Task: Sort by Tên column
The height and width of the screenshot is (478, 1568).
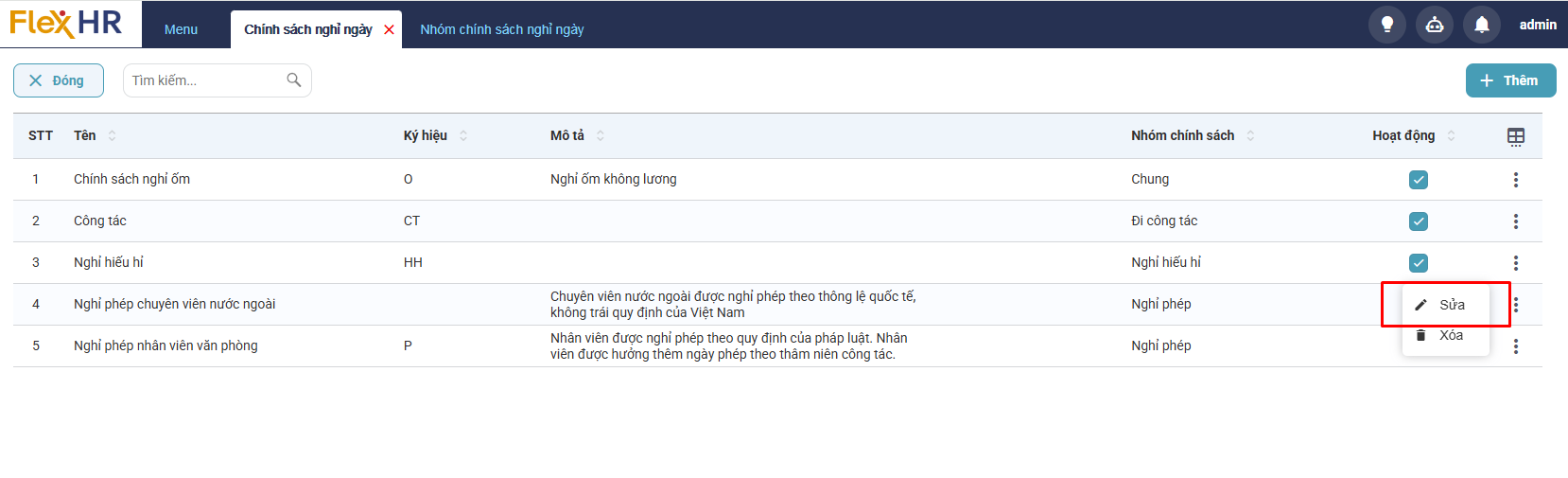Action: coord(112,135)
